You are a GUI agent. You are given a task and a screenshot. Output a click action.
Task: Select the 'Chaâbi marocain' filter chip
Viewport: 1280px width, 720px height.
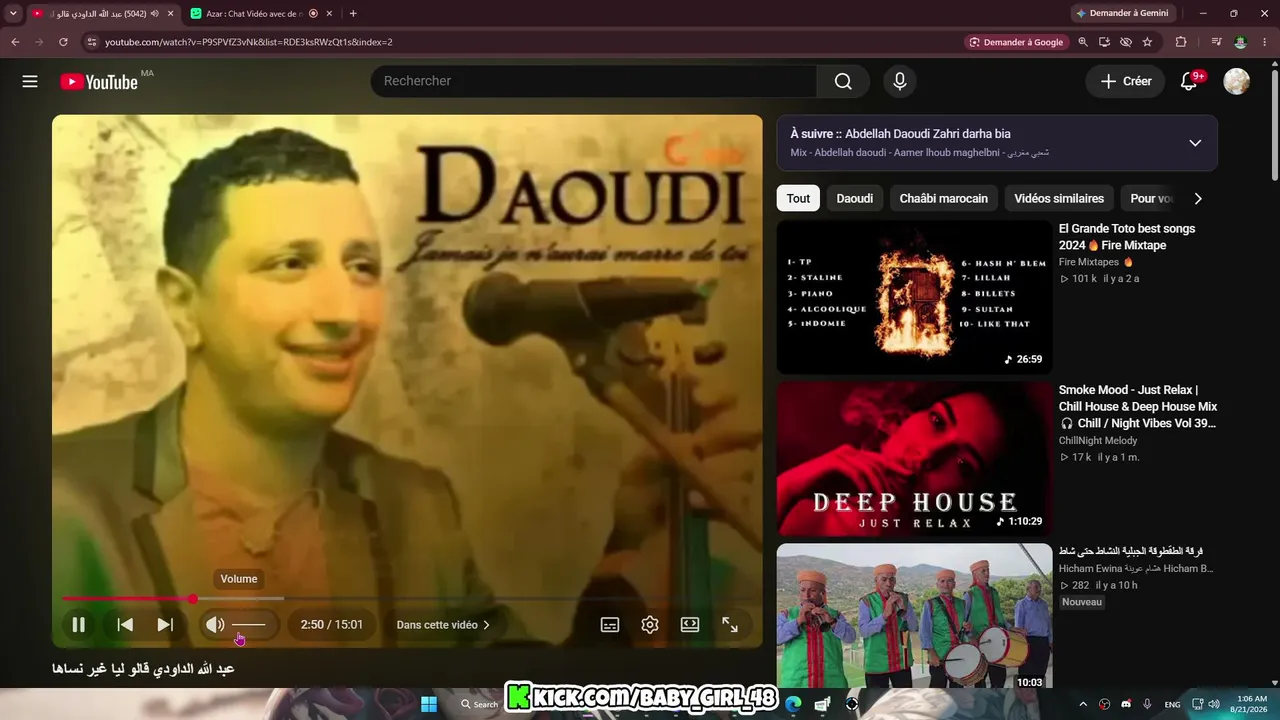pyautogui.click(x=944, y=198)
